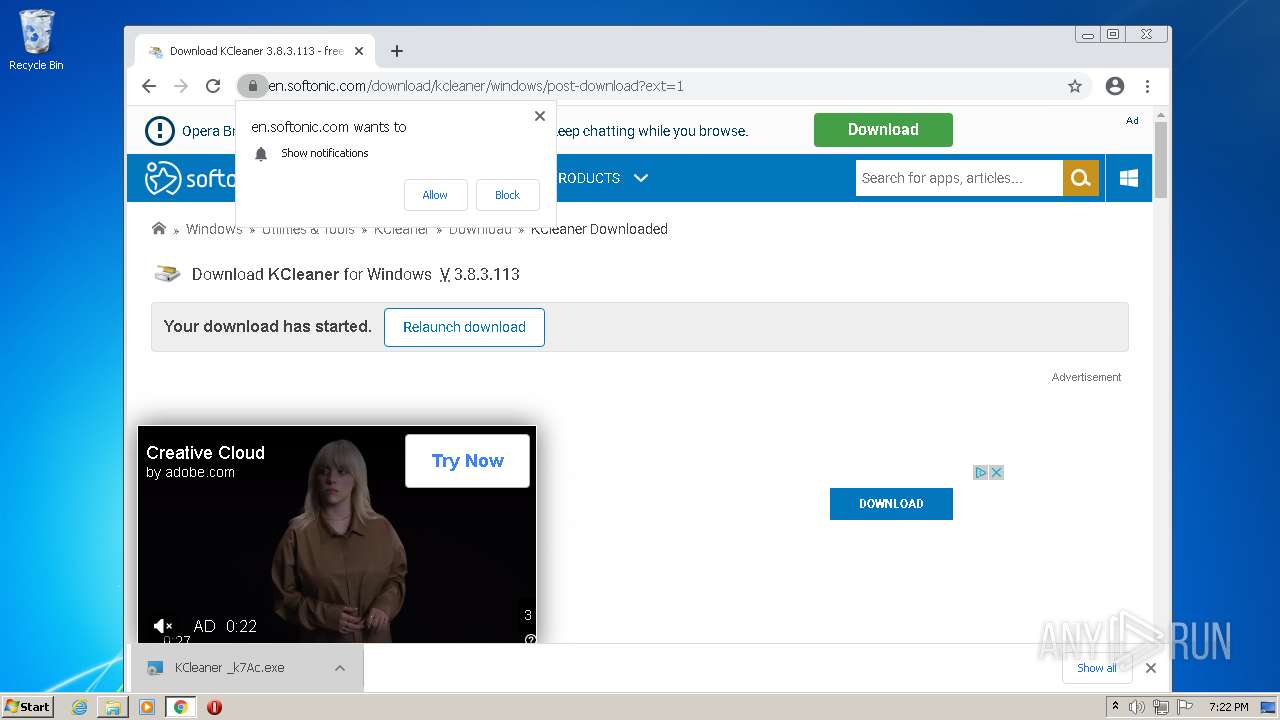The width and height of the screenshot is (1280, 720).
Task: Click the system tray volume icon
Action: click(1137, 707)
